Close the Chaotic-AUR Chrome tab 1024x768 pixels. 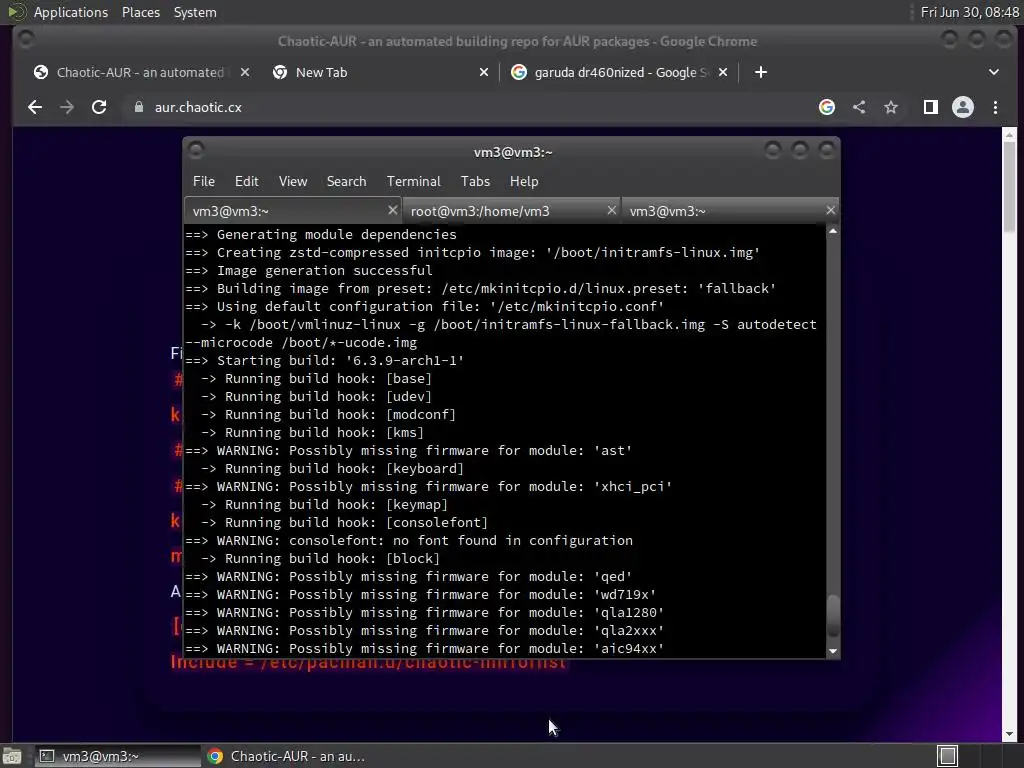click(245, 72)
